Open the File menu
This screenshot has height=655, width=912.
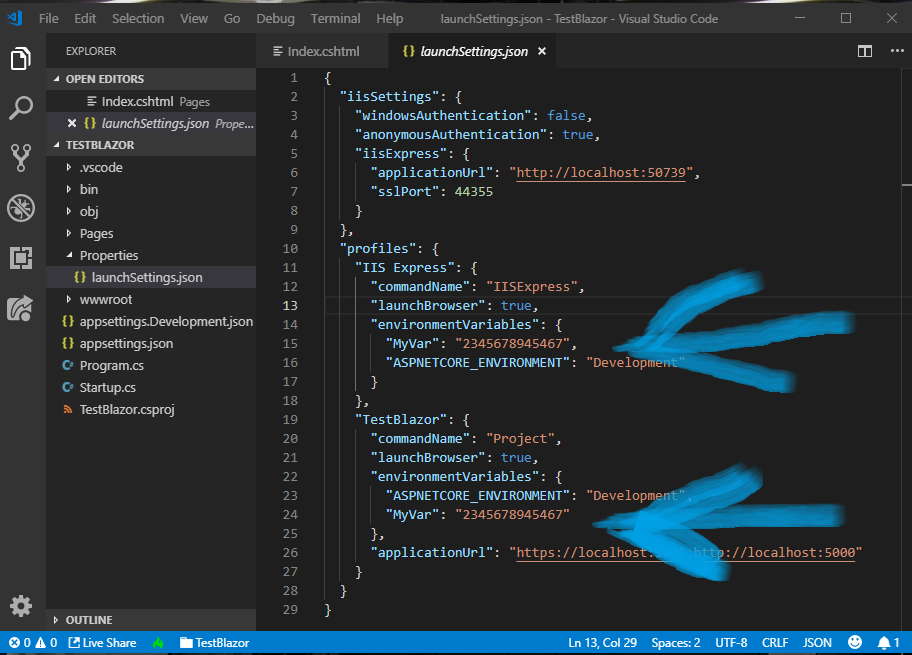[x=49, y=19]
